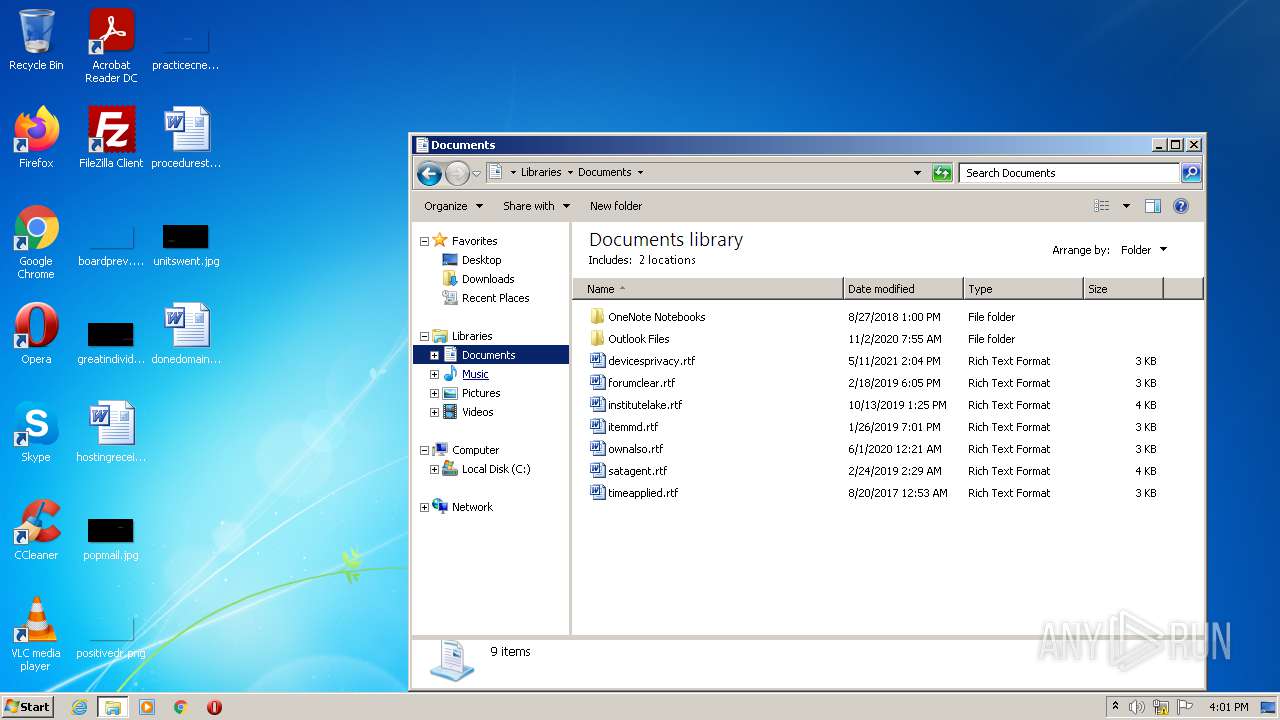
Task: Expand the Network tree node
Action: pyautogui.click(x=424, y=507)
